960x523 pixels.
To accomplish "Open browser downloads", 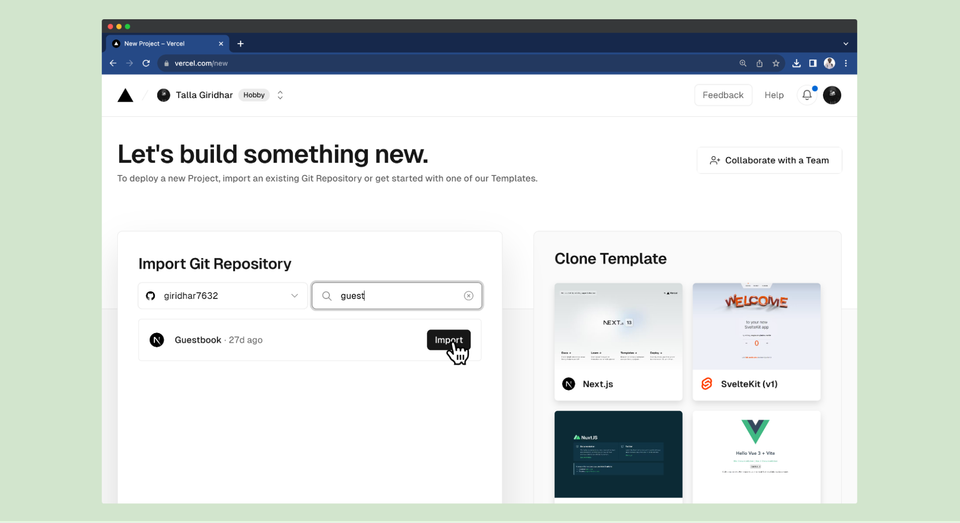I will tap(796, 63).
